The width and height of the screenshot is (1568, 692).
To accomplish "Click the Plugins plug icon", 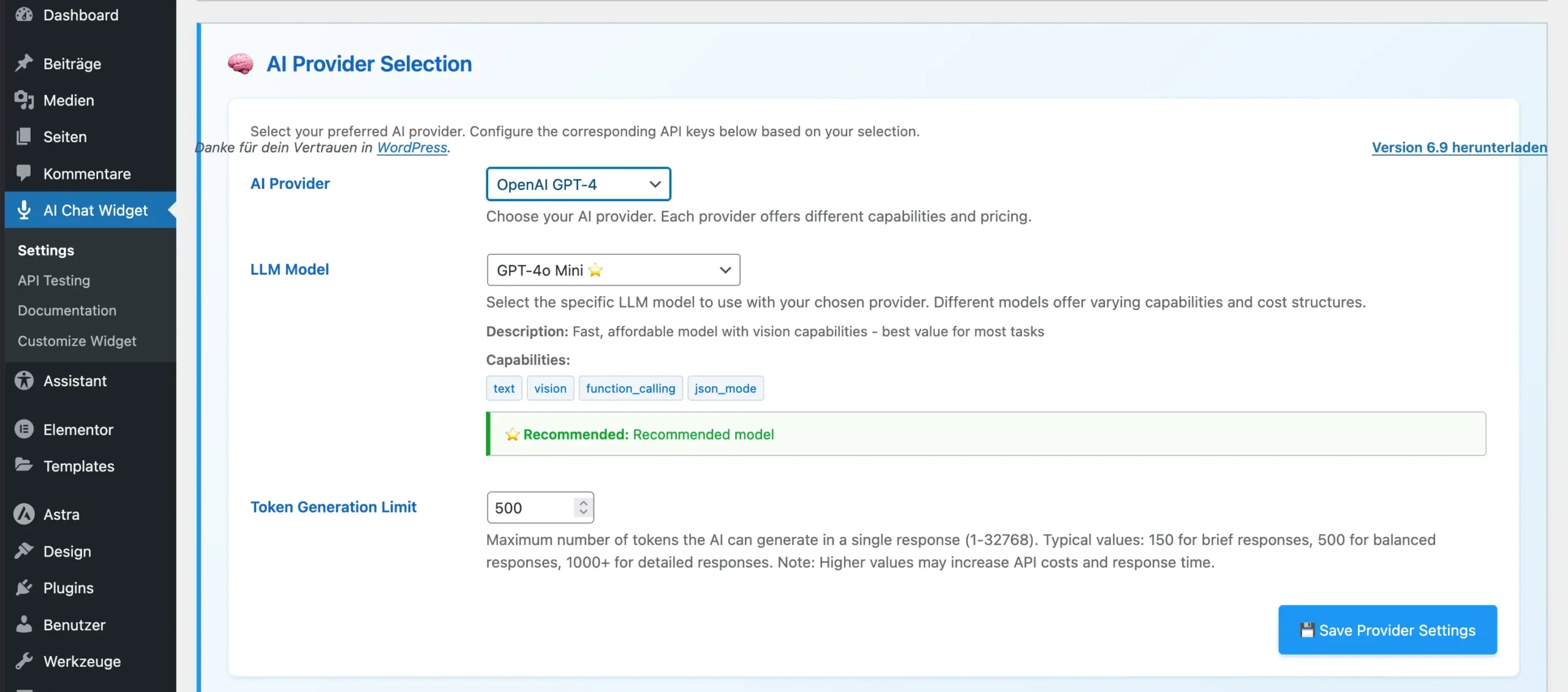I will tap(24, 587).
